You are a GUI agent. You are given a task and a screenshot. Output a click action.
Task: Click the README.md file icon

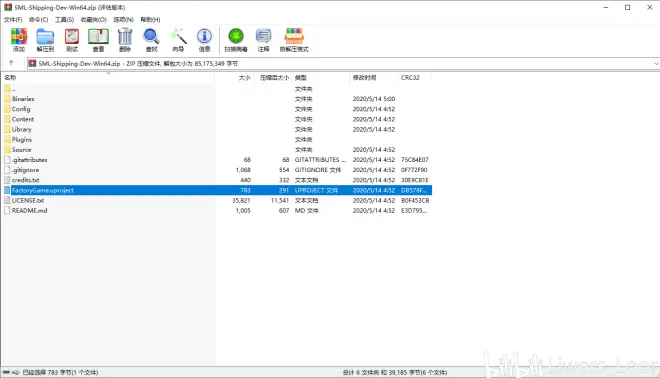tap(7, 210)
